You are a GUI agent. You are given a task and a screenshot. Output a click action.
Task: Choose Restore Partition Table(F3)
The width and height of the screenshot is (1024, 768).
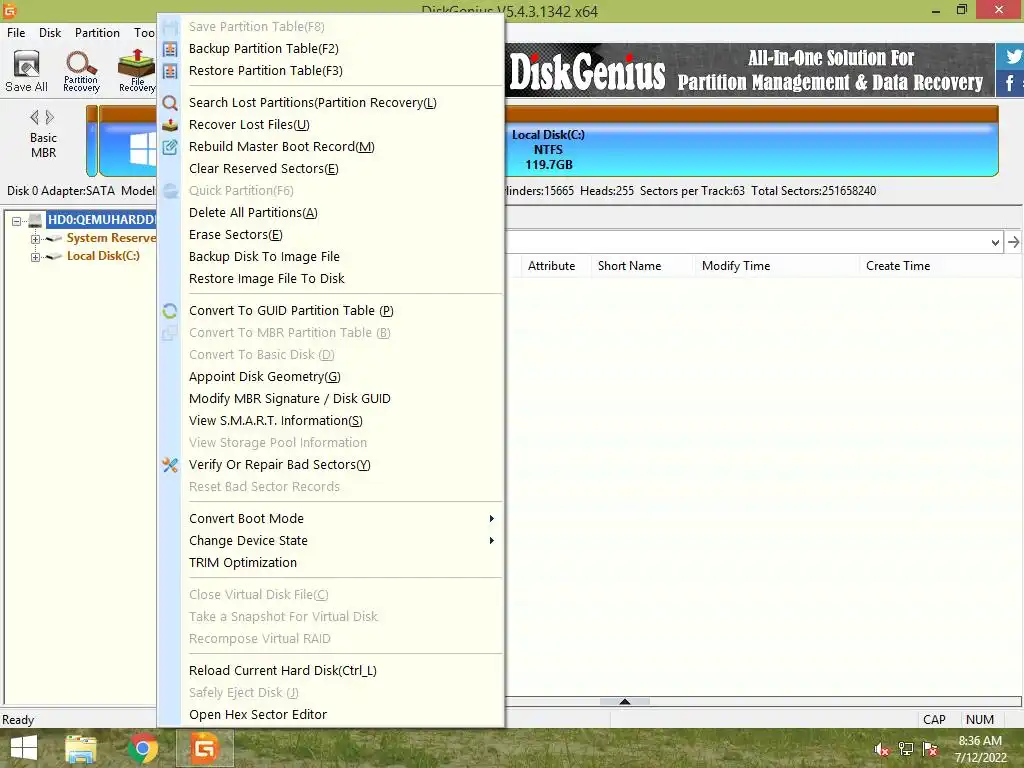click(266, 71)
